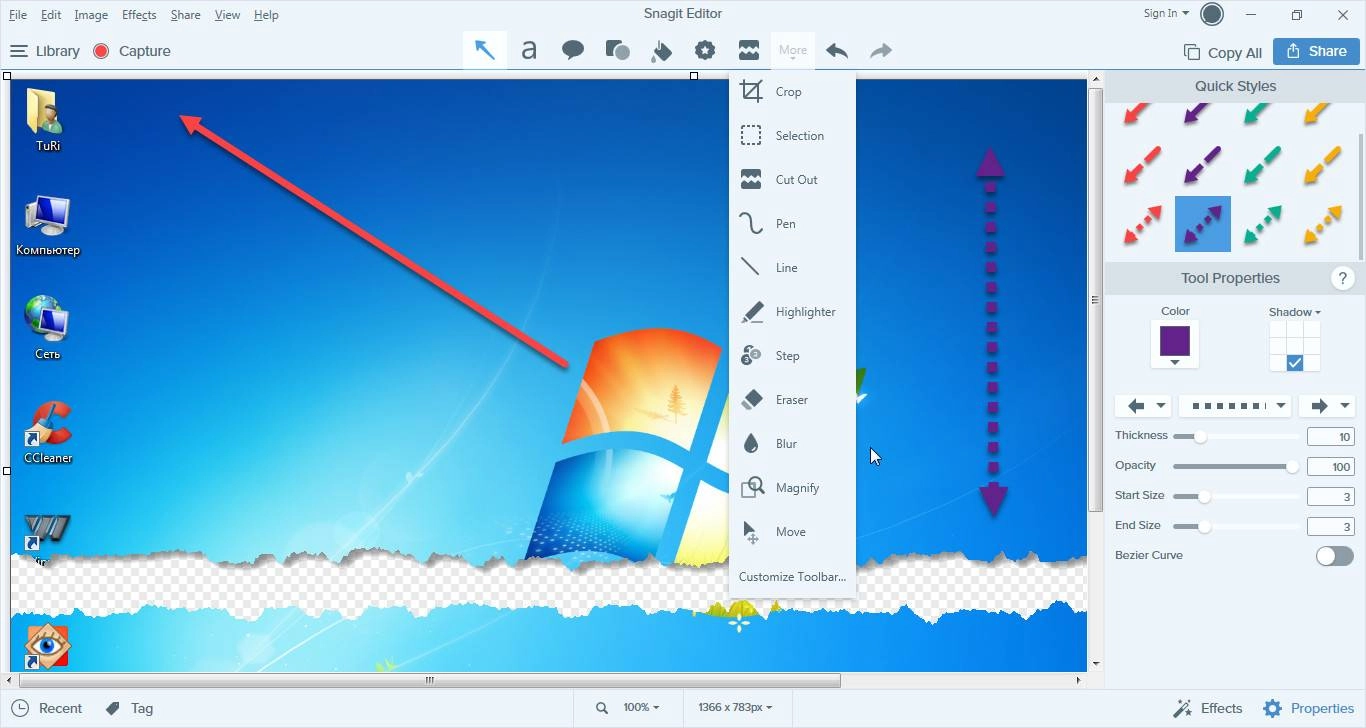Screen dimensions: 1366x728
Task: Show the Recent captures tray
Action: (46, 708)
